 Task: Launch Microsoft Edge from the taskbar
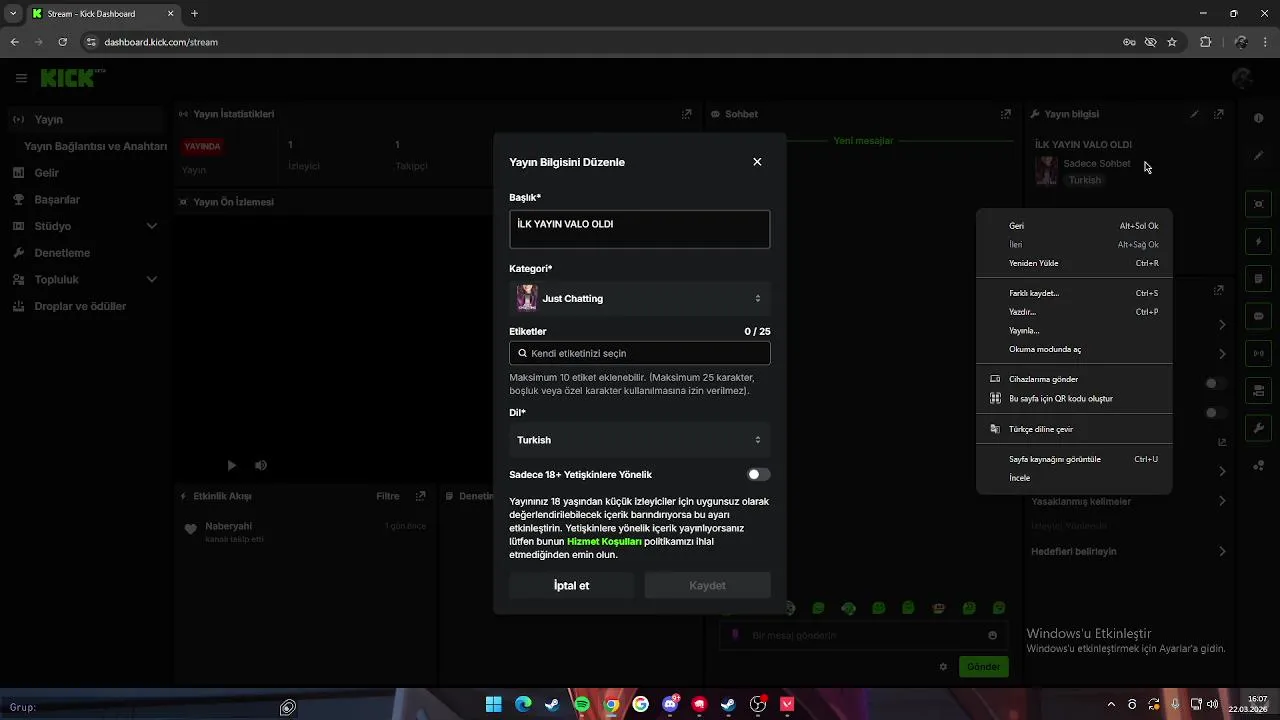coord(523,705)
